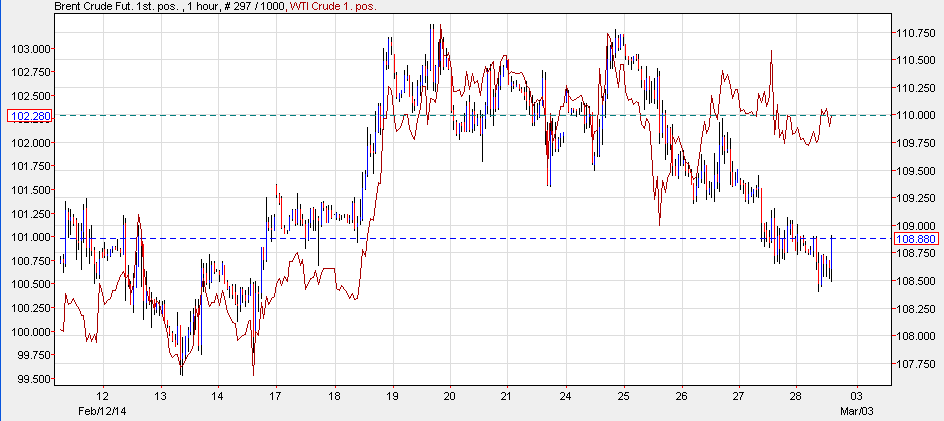Click the Feb/12/14 date label

click(101, 409)
